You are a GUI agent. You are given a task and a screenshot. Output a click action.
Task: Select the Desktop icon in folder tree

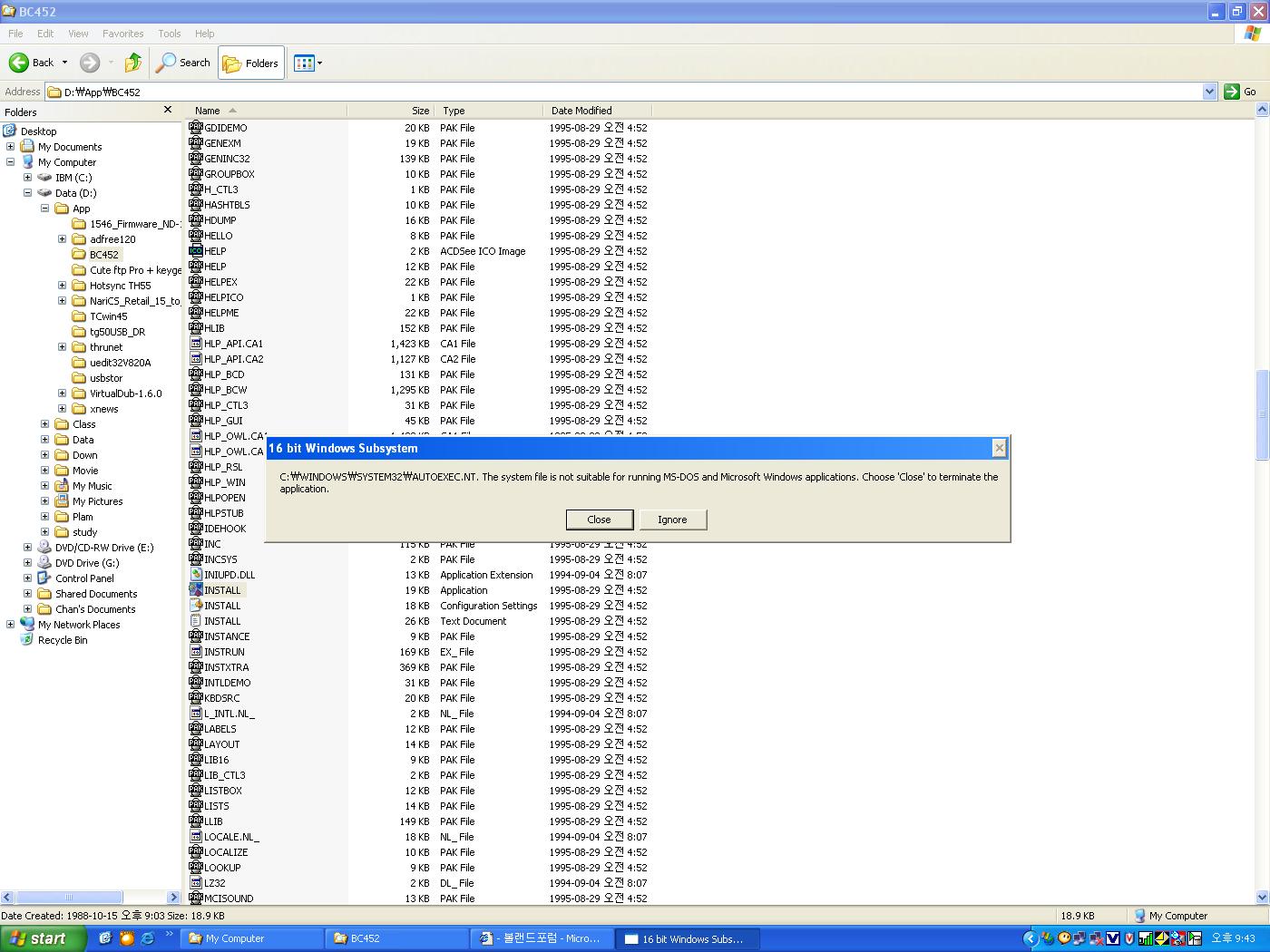(x=10, y=131)
